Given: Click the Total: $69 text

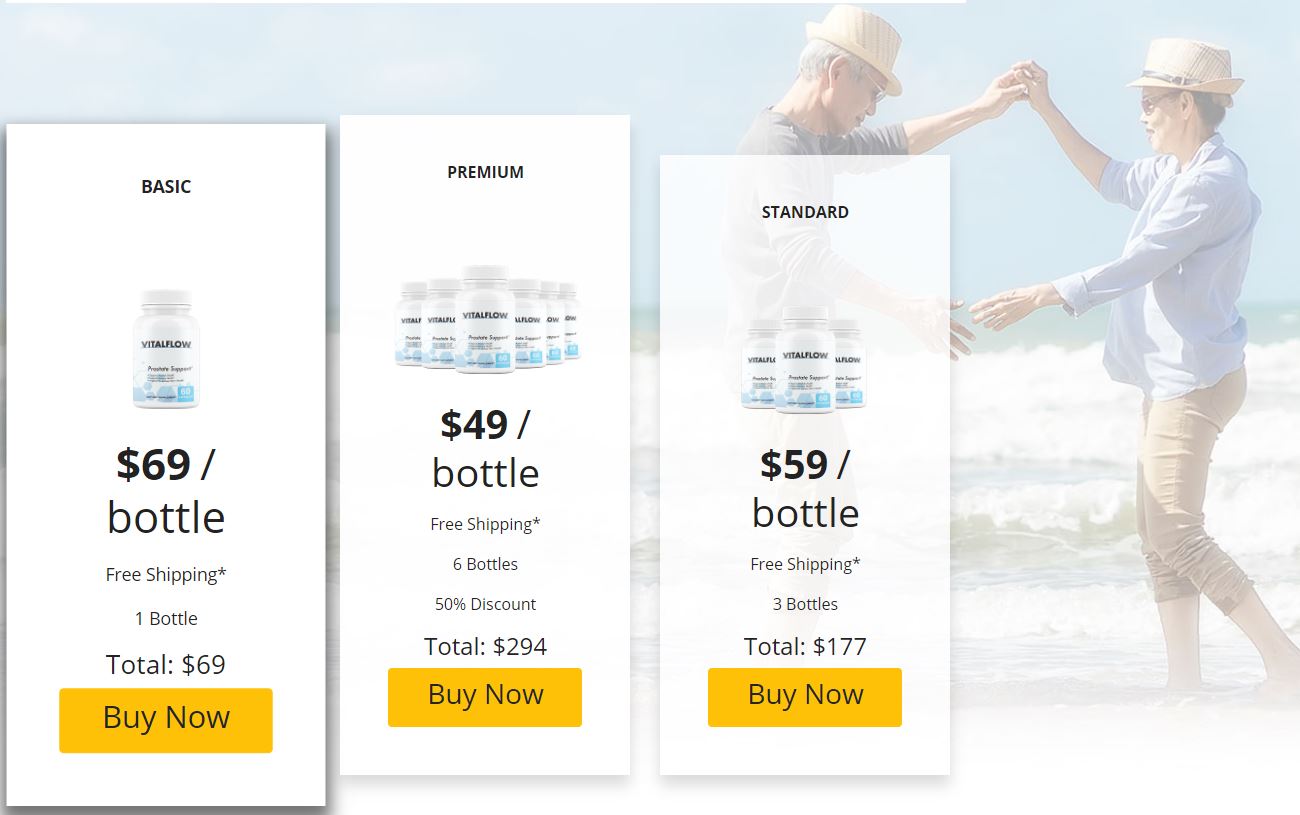Looking at the screenshot, I should coord(166,665).
